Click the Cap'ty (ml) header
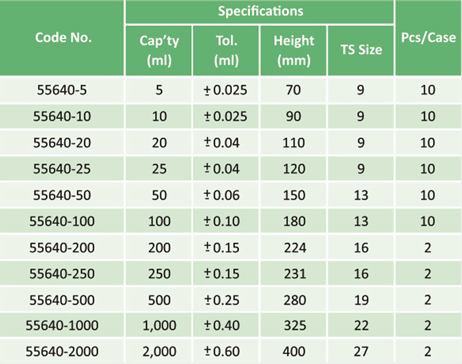 coord(159,51)
